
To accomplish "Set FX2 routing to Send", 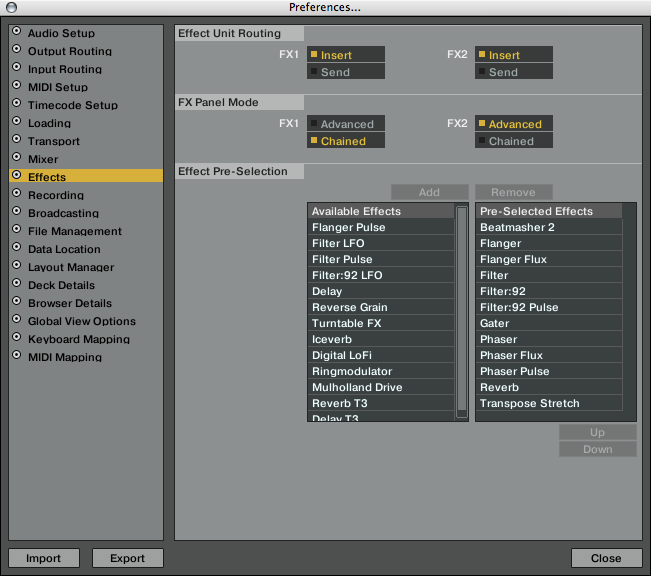I will click(x=513, y=72).
